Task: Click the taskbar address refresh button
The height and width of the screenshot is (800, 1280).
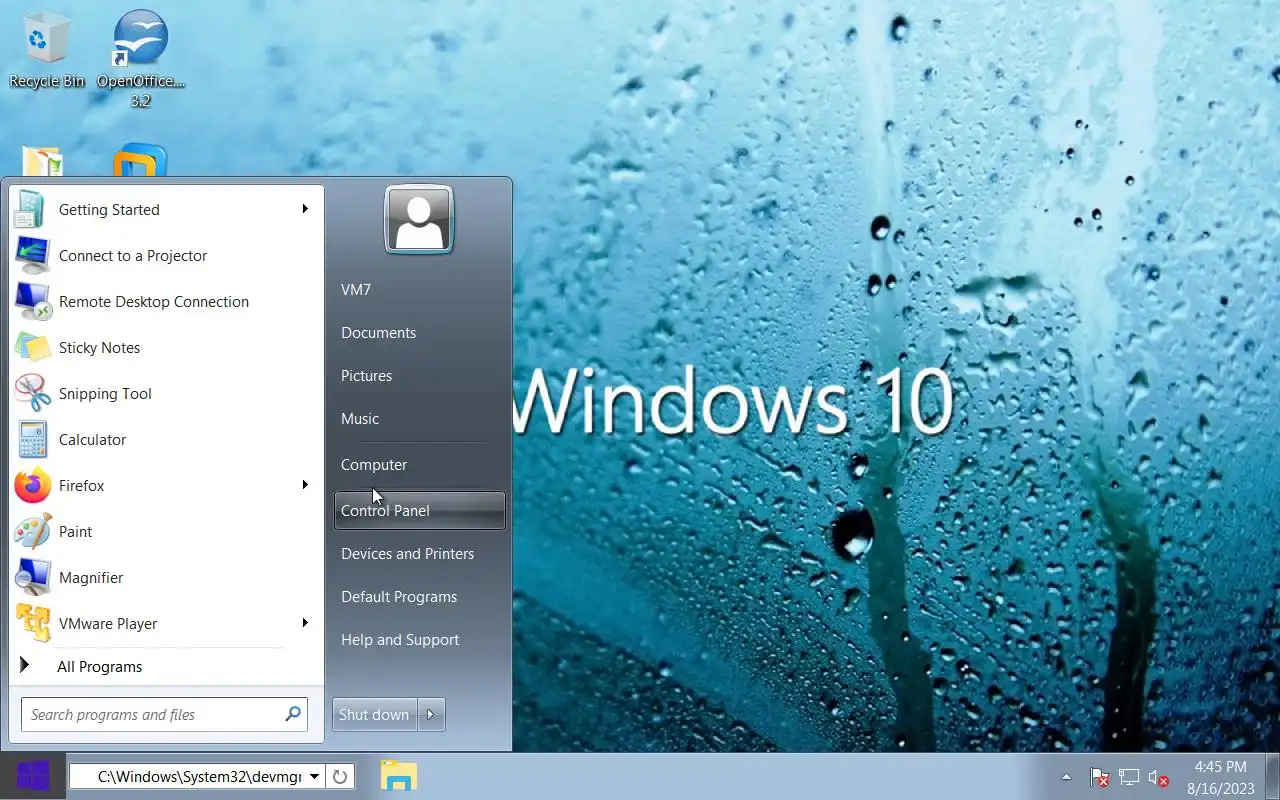Action: click(340, 776)
